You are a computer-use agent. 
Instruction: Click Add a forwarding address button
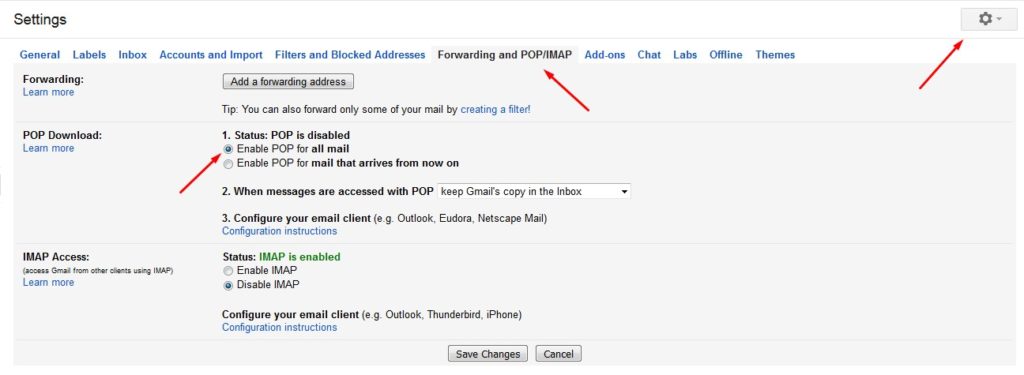pos(288,82)
